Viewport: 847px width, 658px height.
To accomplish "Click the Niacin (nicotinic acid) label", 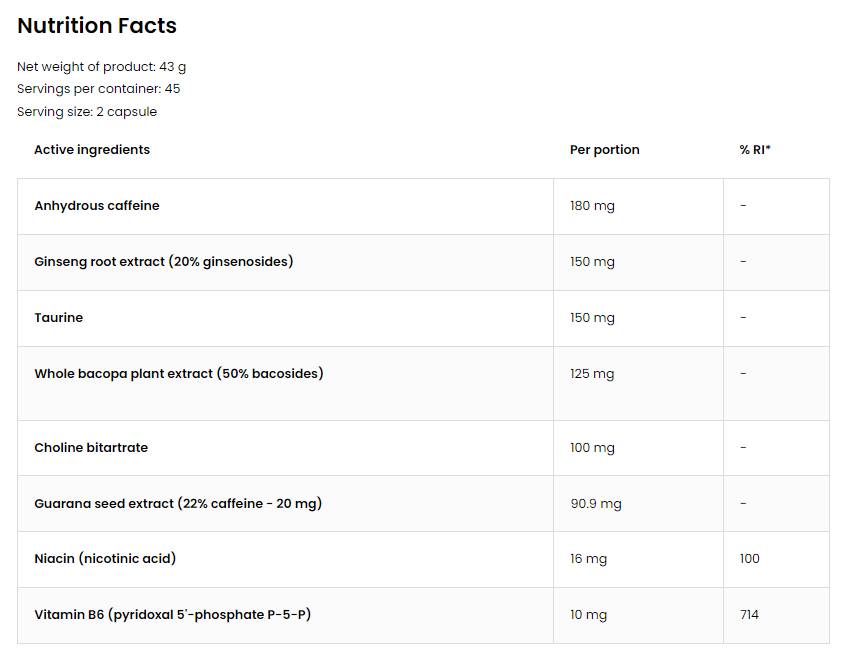I will (x=105, y=559).
